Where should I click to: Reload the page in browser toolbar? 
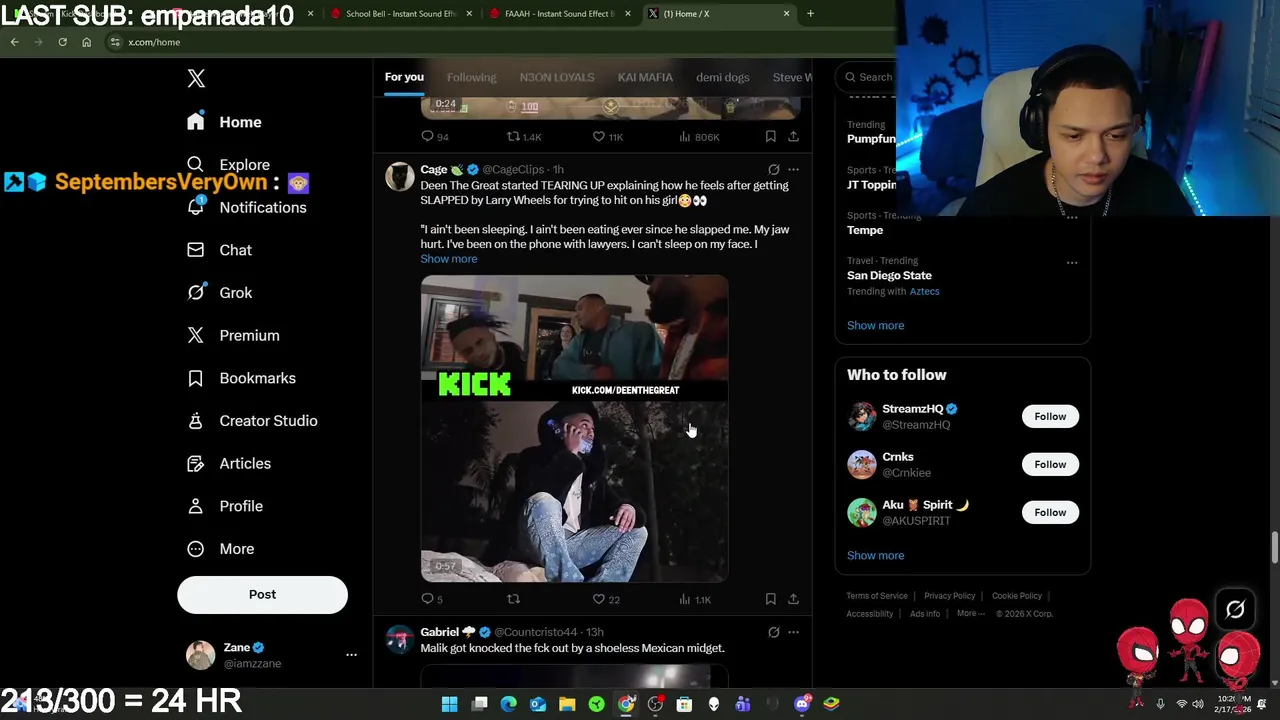(62, 42)
